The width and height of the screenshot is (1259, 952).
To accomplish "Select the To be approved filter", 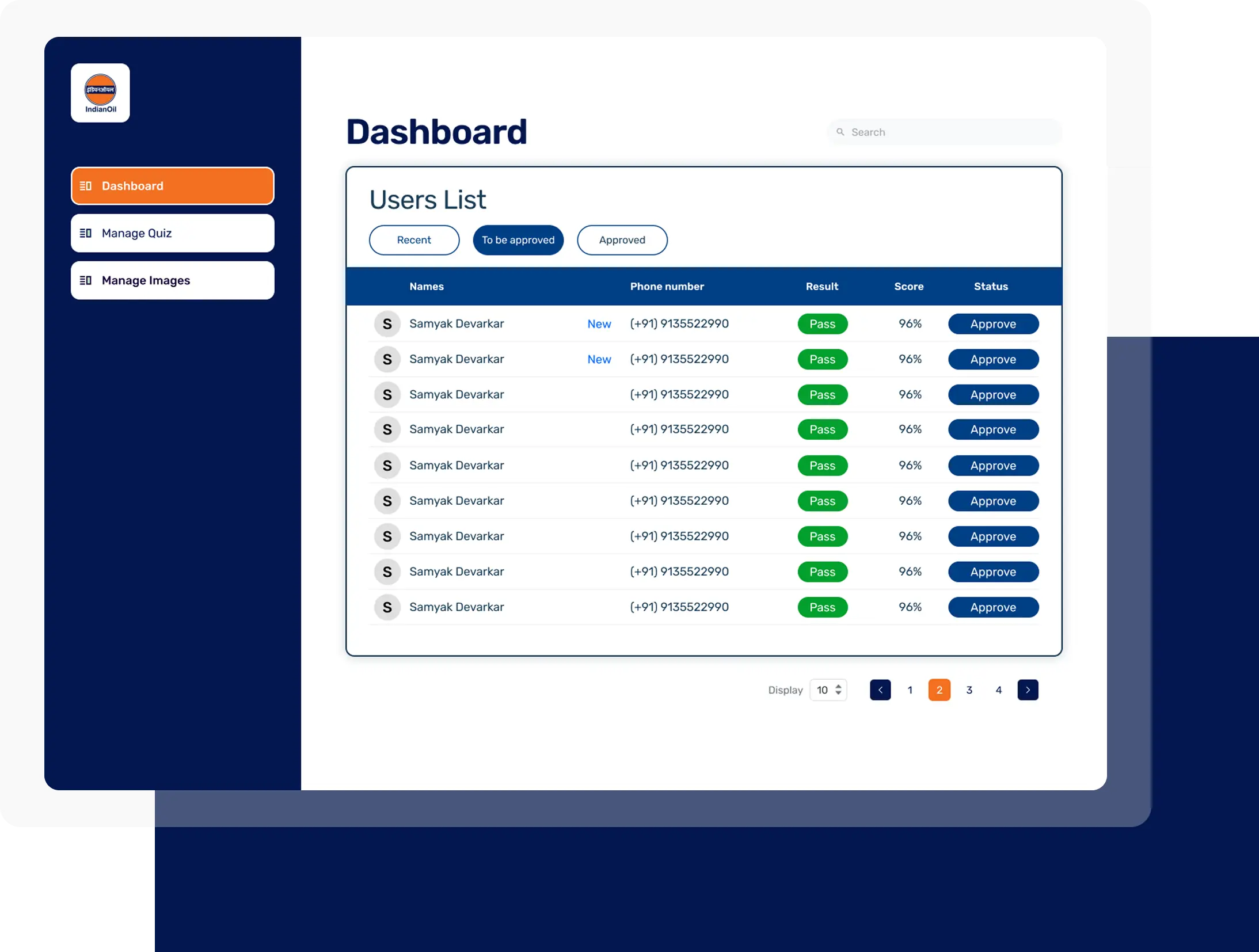I will click(518, 240).
